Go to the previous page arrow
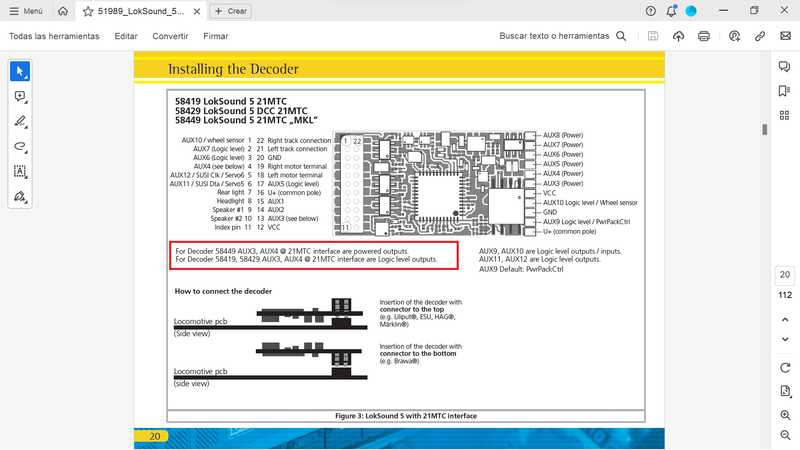Image resolution: width=800 pixels, height=450 pixels. 785,319
